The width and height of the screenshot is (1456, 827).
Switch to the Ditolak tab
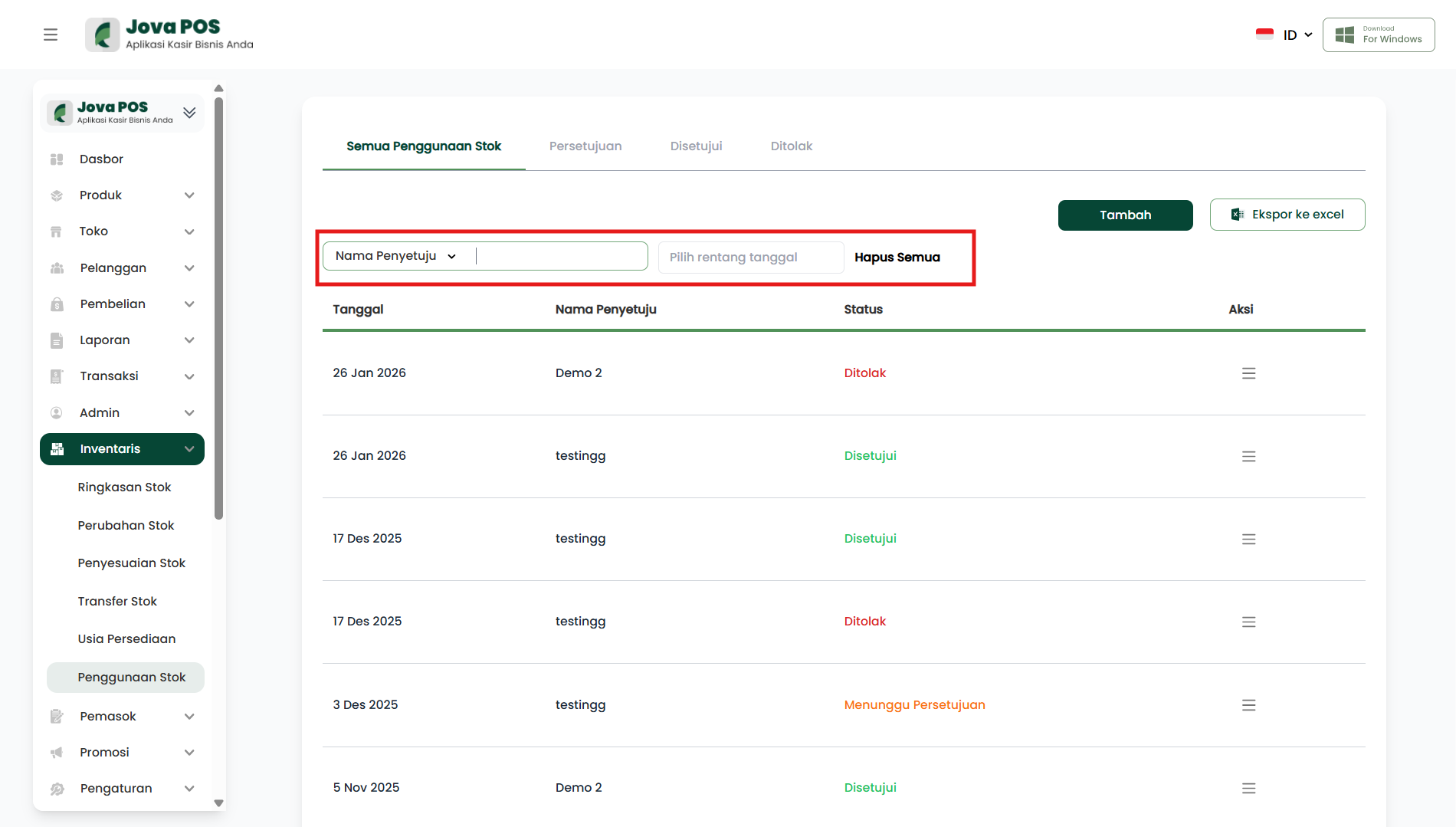pyautogui.click(x=791, y=146)
